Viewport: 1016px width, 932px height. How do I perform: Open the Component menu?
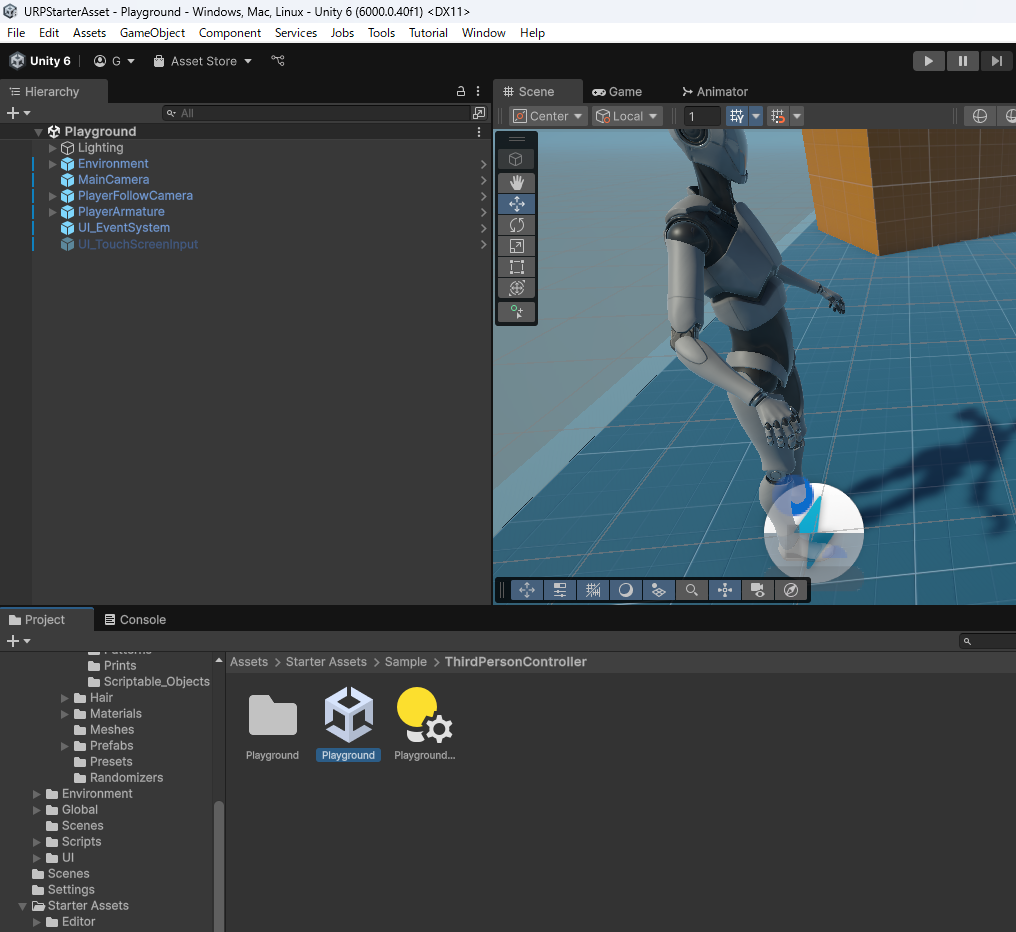(229, 33)
